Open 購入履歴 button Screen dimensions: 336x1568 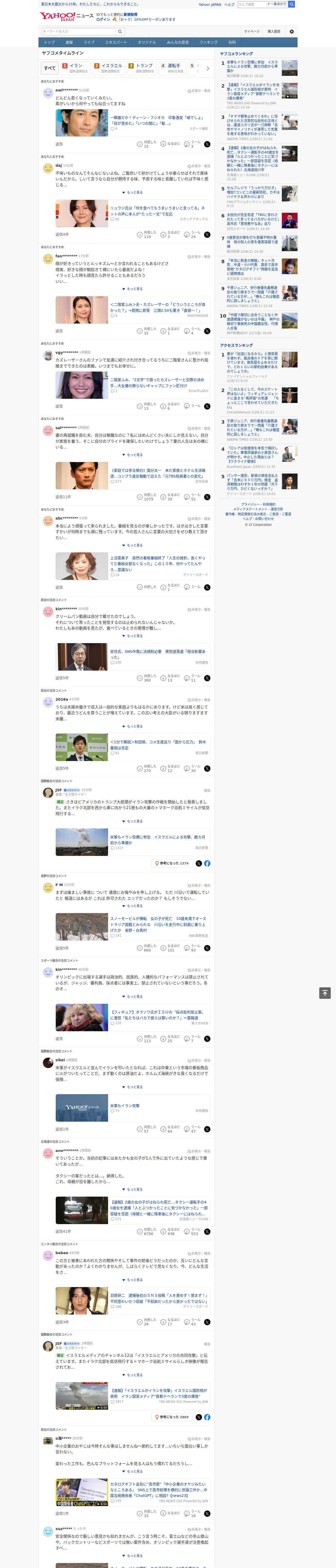tap(274, 32)
